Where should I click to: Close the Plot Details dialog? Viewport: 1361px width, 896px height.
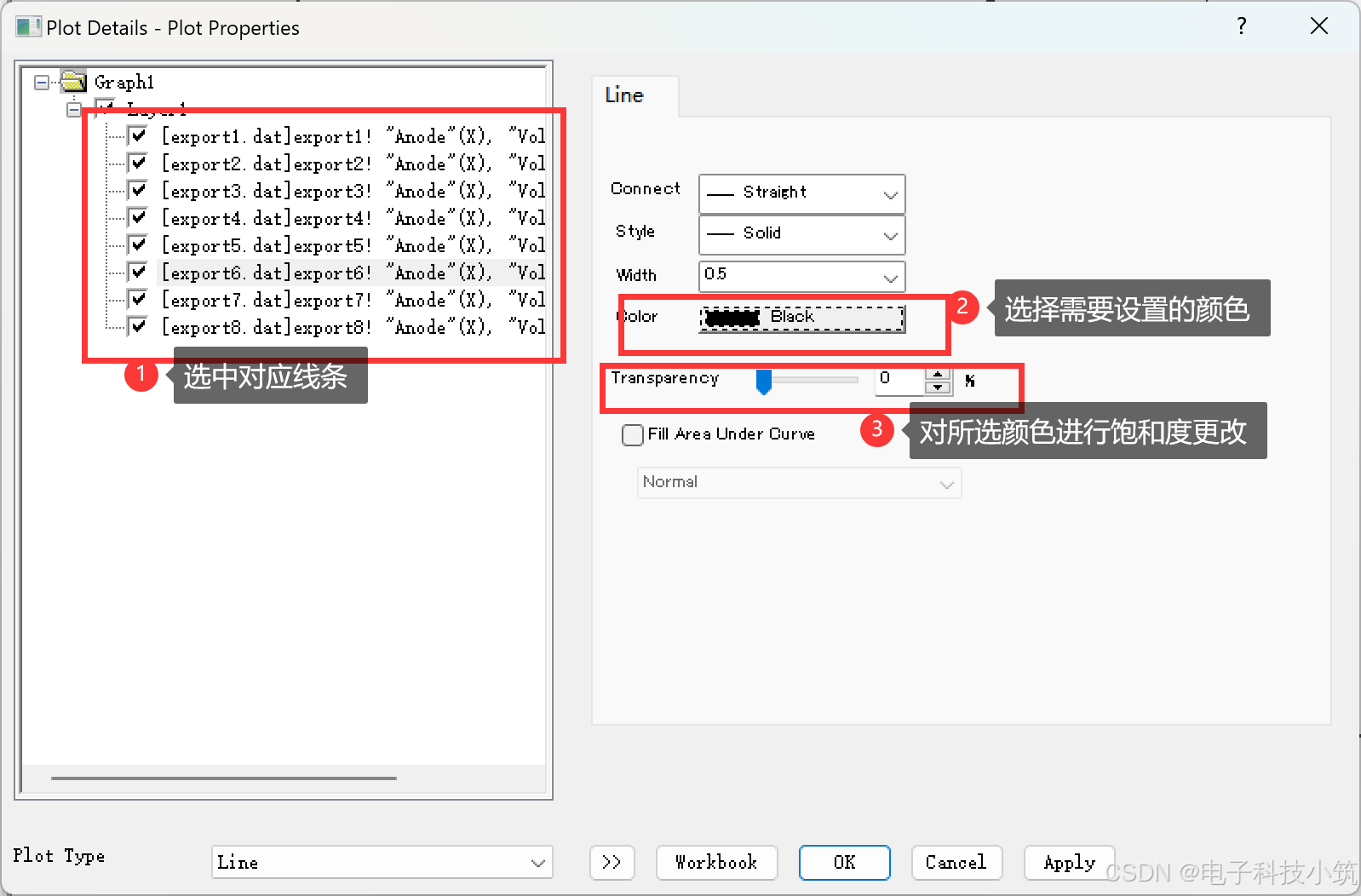(x=1319, y=26)
